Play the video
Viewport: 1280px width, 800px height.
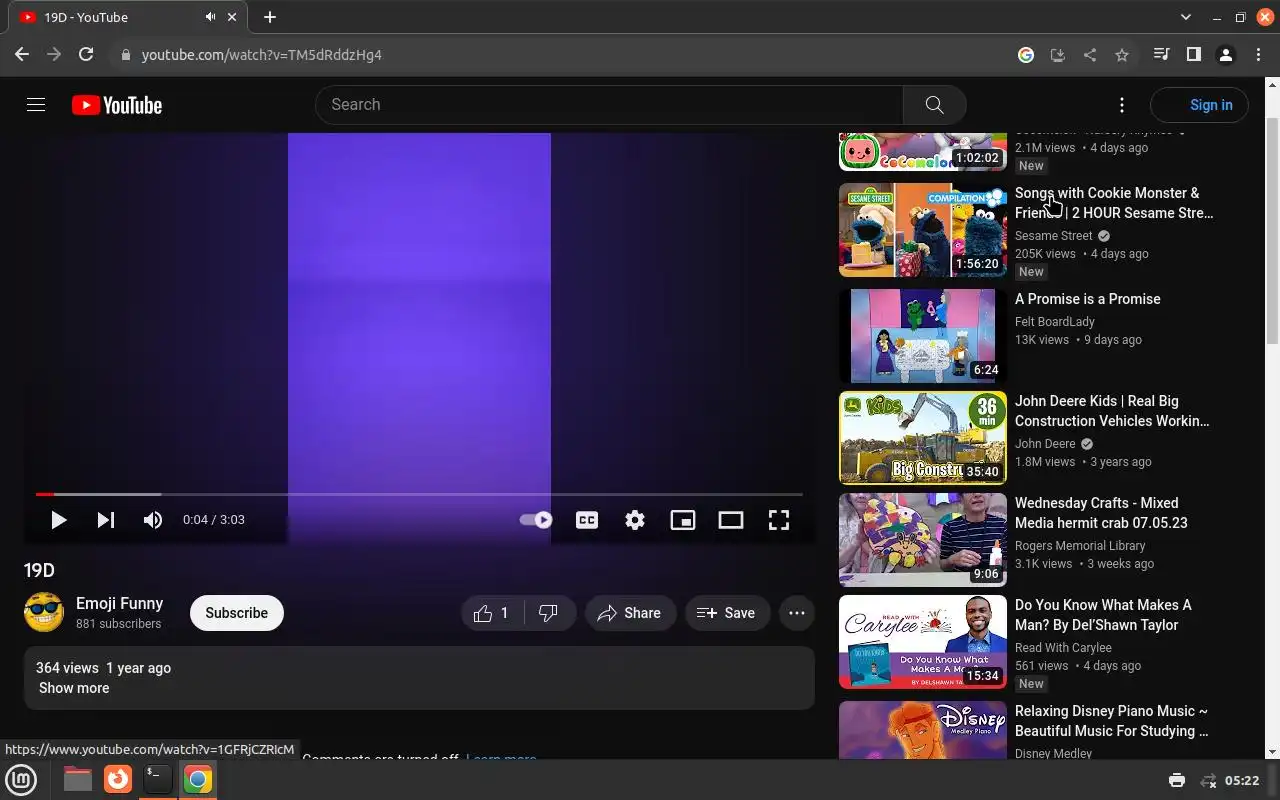58,520
